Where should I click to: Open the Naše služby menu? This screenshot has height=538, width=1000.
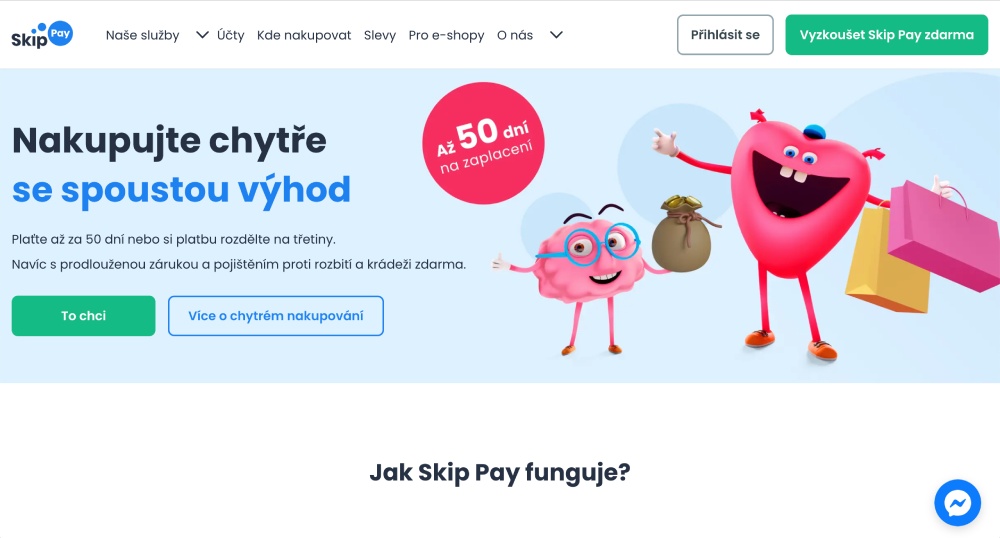[142, 35]
